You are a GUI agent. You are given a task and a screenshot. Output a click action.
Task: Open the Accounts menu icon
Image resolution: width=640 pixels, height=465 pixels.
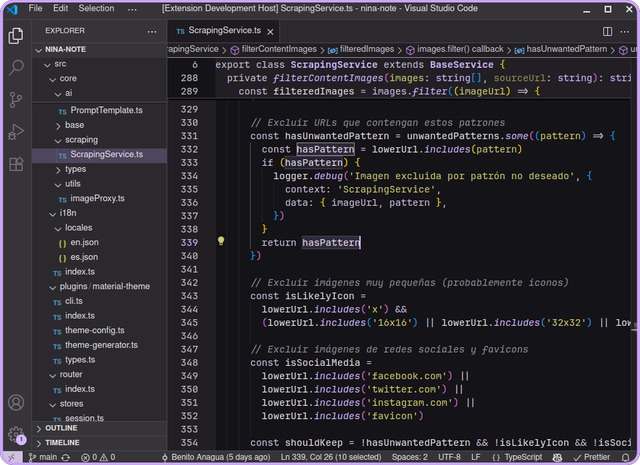click(x=16, y=403)
